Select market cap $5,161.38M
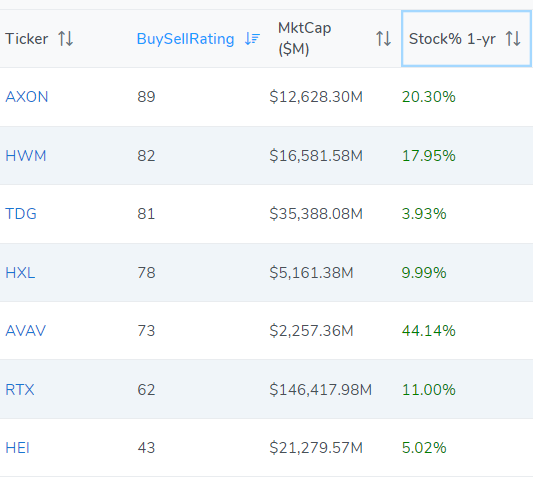The width and height of the screenshot is (533, 477). 311,273
